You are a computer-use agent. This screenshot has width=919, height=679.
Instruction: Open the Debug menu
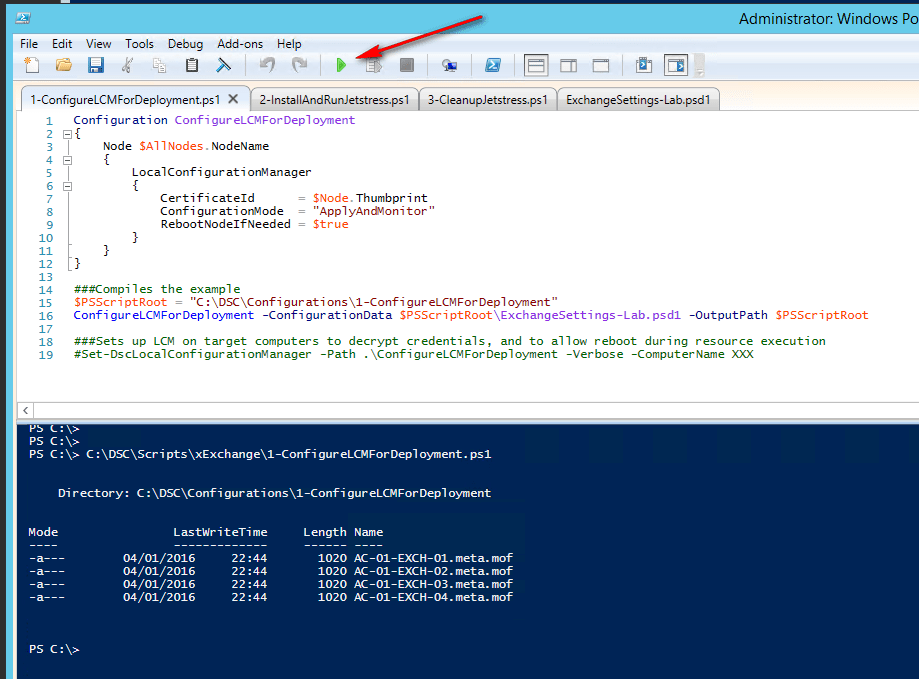tap(185, 44)
